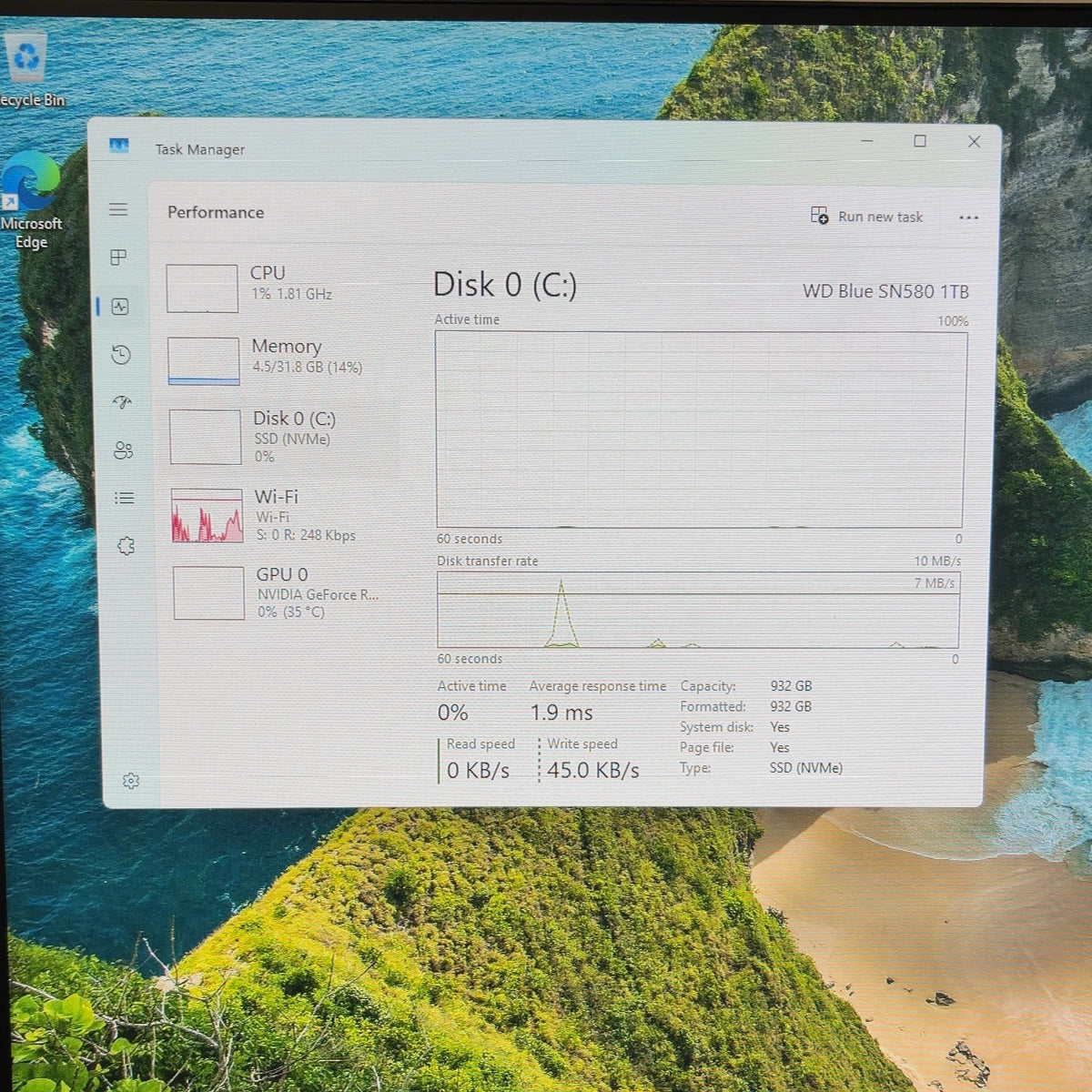Maximize the Task Manager window
Screen dimensions: 1092x1092
click(920, 141)
